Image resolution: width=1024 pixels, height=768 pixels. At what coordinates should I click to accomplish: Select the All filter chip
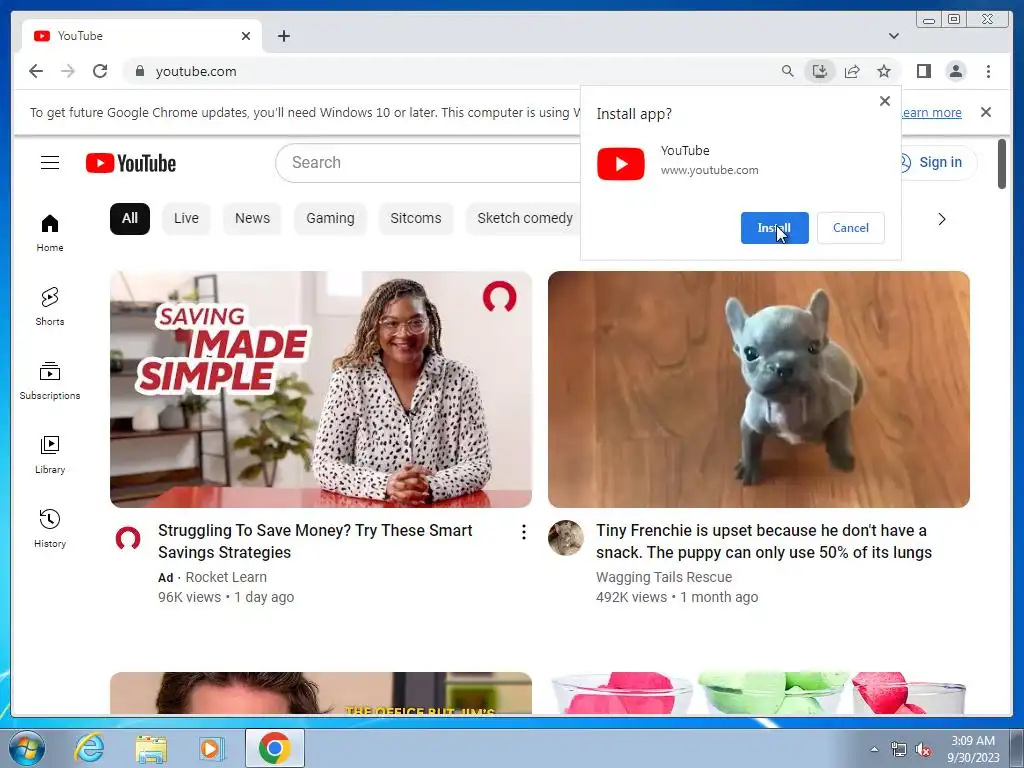(130, 218)
